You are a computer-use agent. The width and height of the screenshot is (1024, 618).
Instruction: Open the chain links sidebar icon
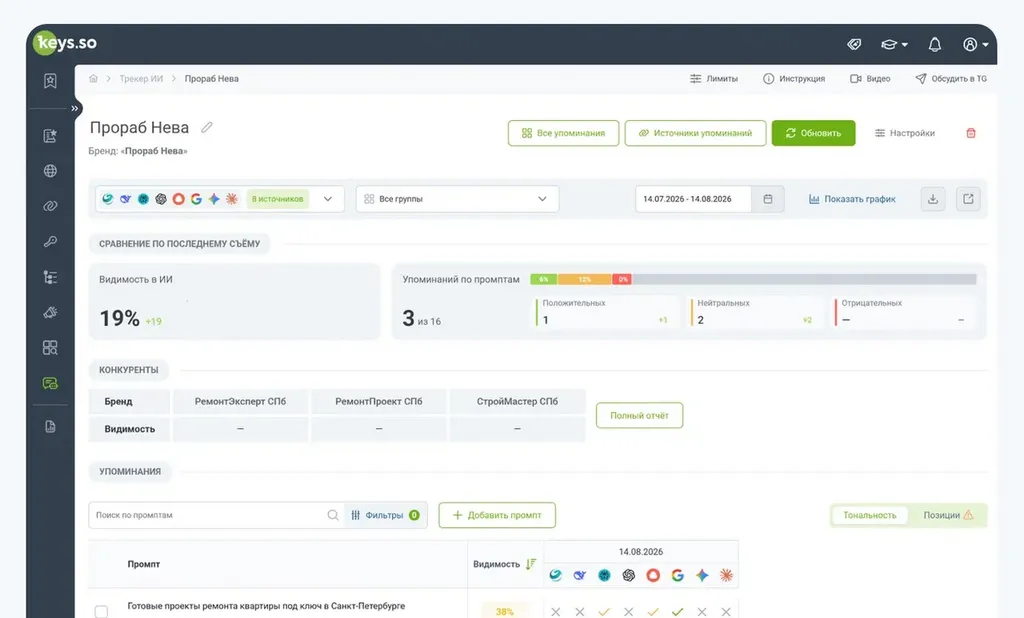[x=50, y=206]
